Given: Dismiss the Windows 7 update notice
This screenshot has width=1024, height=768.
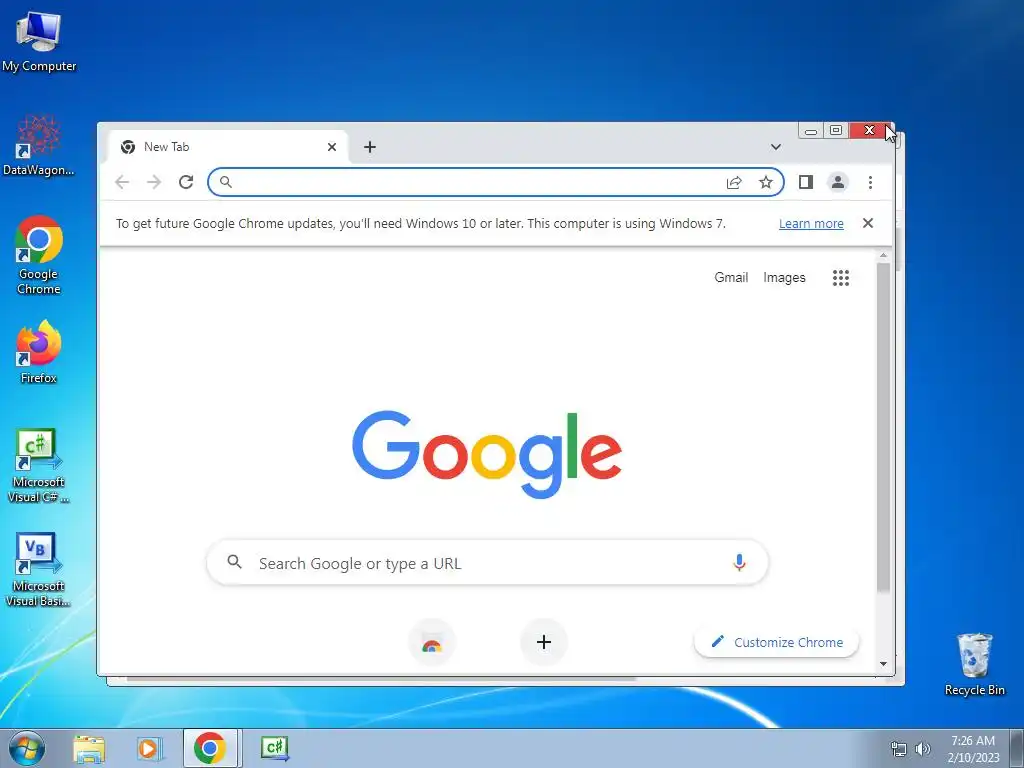Looking at the screenshot, I should point(868,223).
